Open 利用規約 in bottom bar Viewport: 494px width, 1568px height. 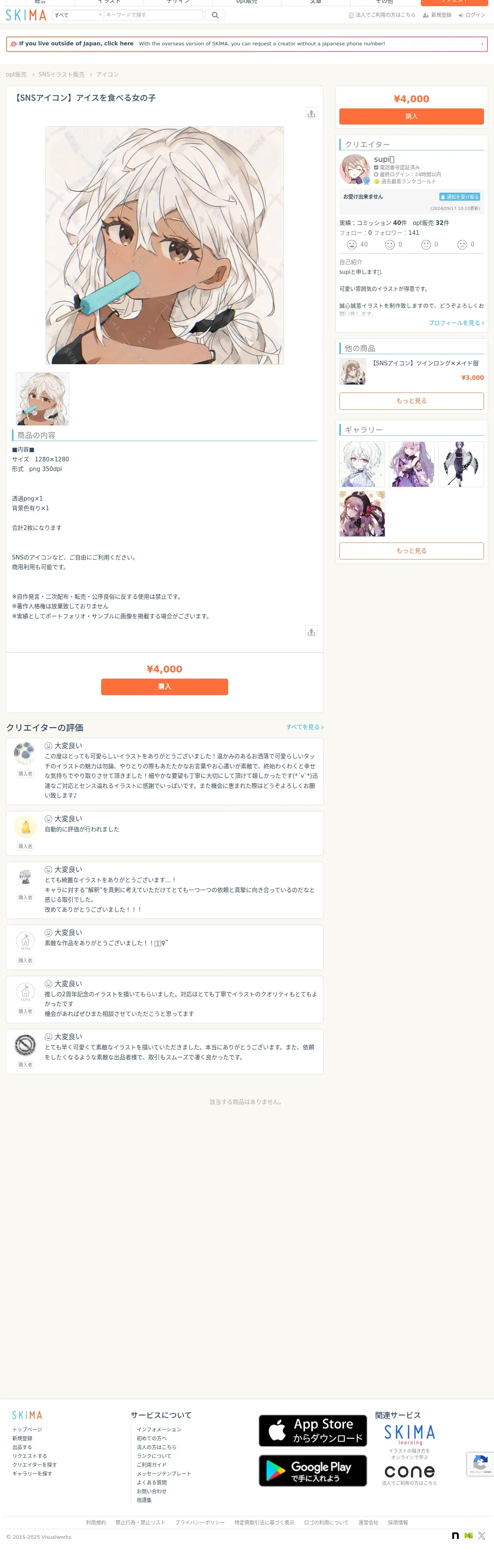(96, 1522)
